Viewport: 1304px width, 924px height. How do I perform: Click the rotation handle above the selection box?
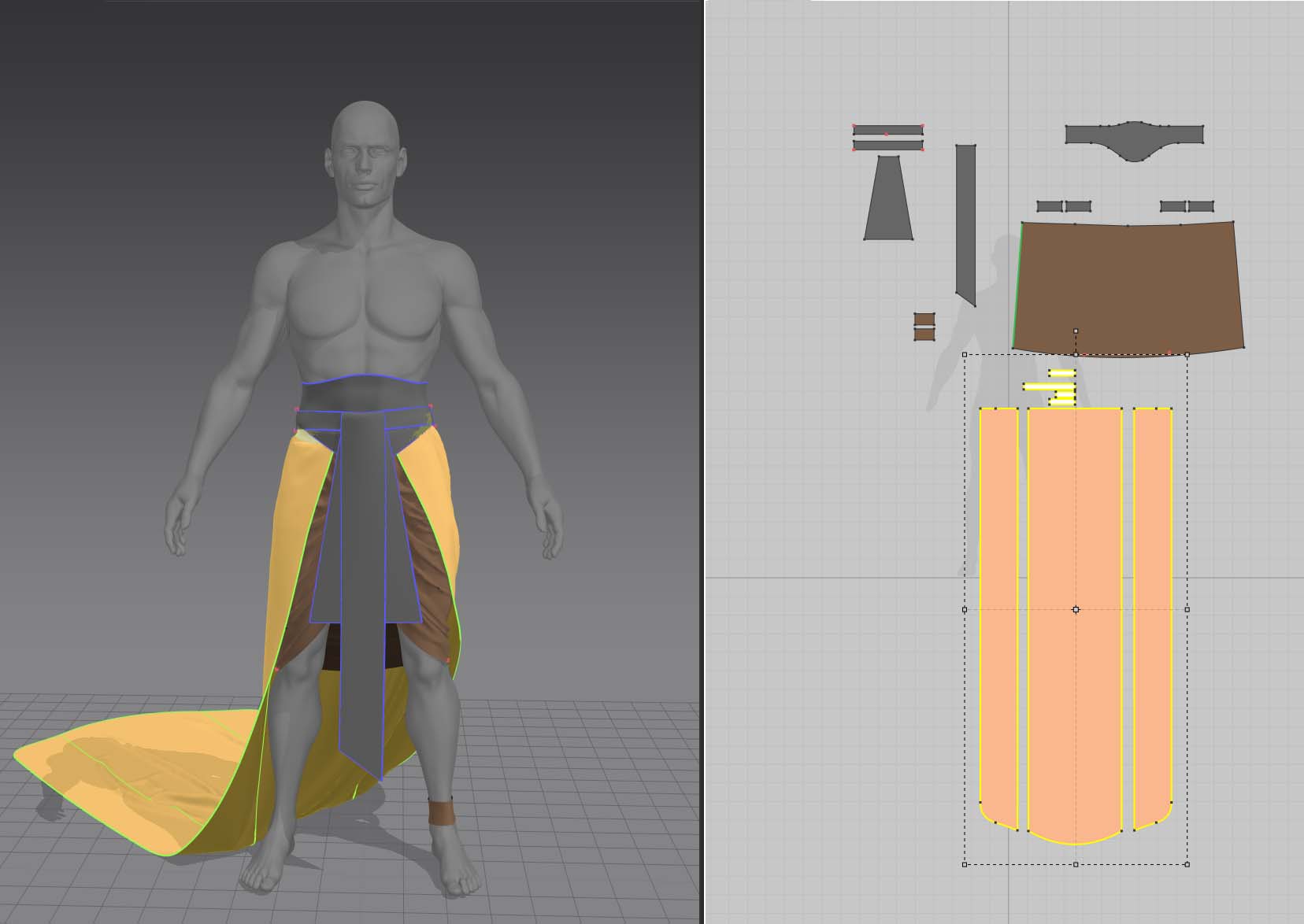pos(1076,331)
